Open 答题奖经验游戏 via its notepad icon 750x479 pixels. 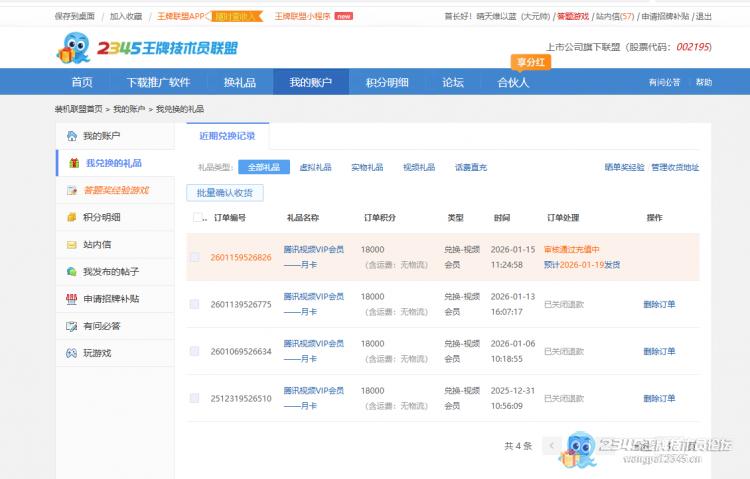71,190
